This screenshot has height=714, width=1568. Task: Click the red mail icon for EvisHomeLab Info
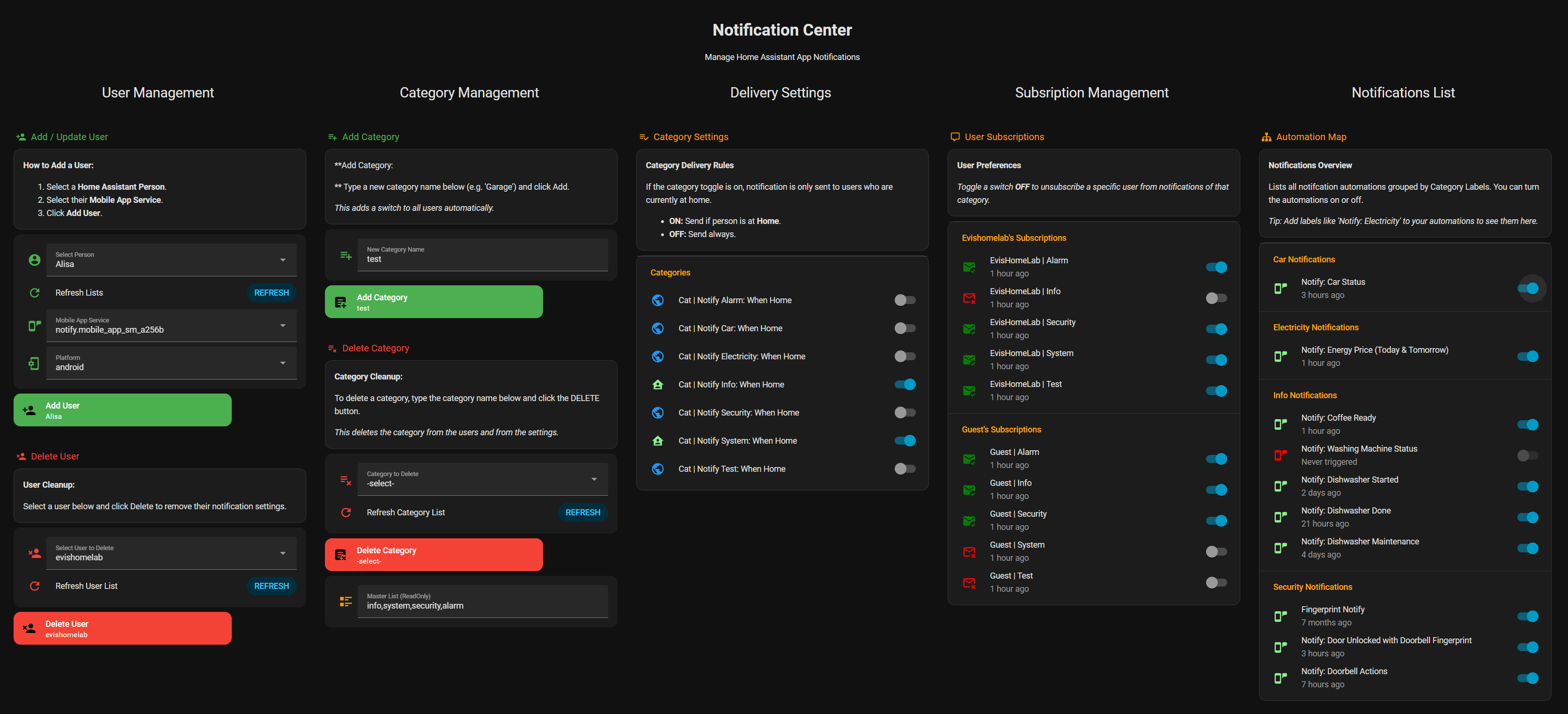969,298
